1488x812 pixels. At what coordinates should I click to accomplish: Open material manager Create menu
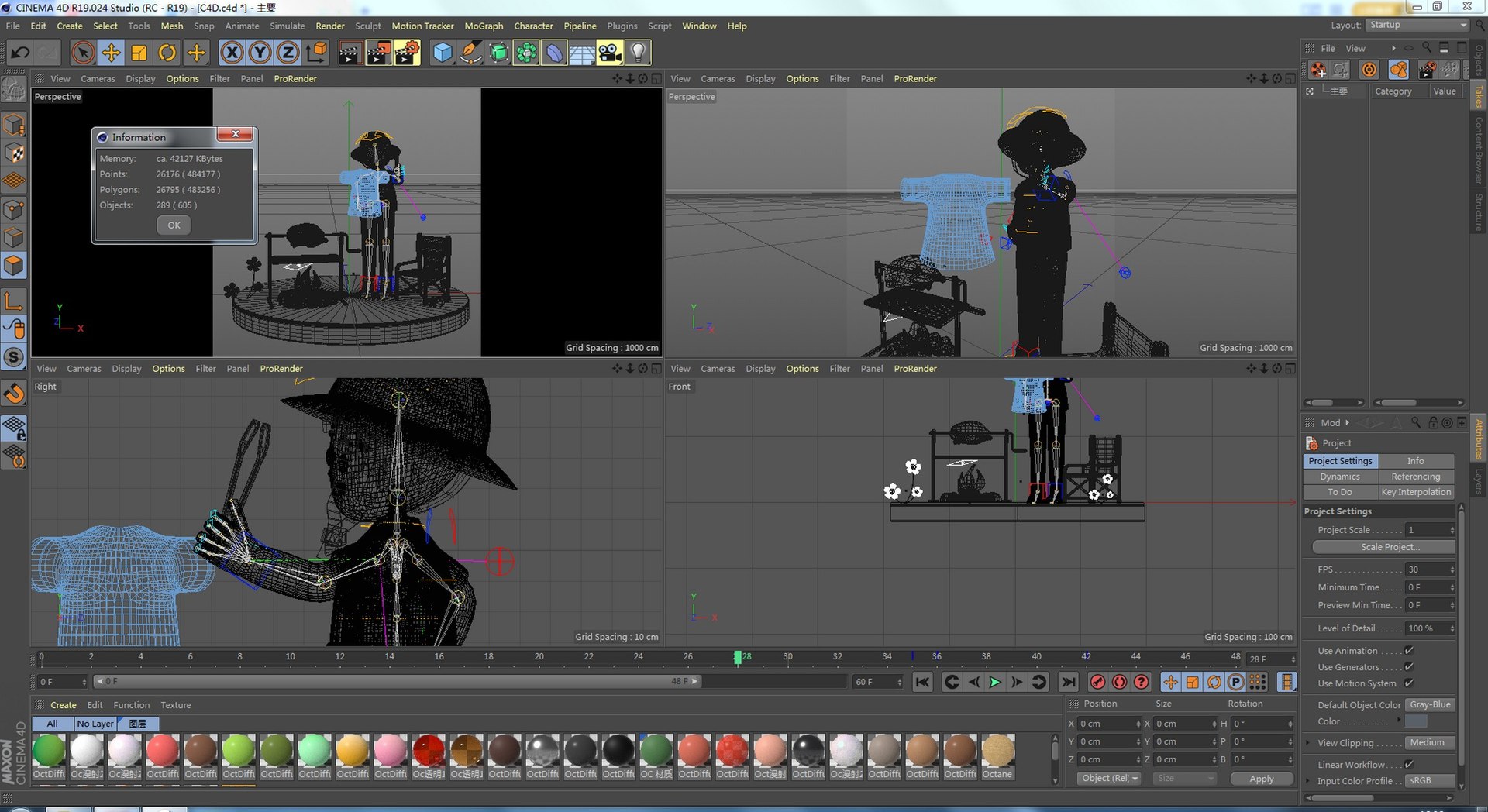[x=64, y=705]
